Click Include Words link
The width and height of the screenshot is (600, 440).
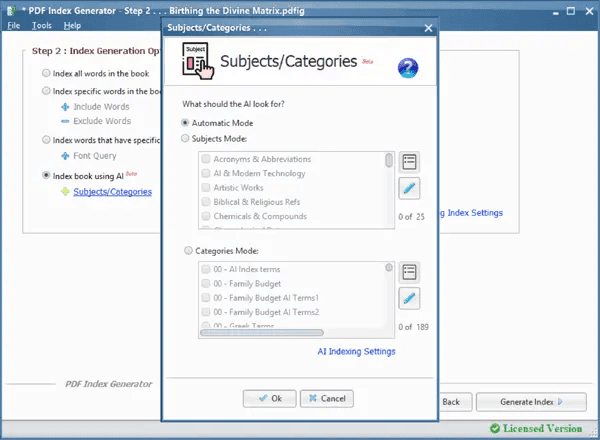click(x=101, y=107)
